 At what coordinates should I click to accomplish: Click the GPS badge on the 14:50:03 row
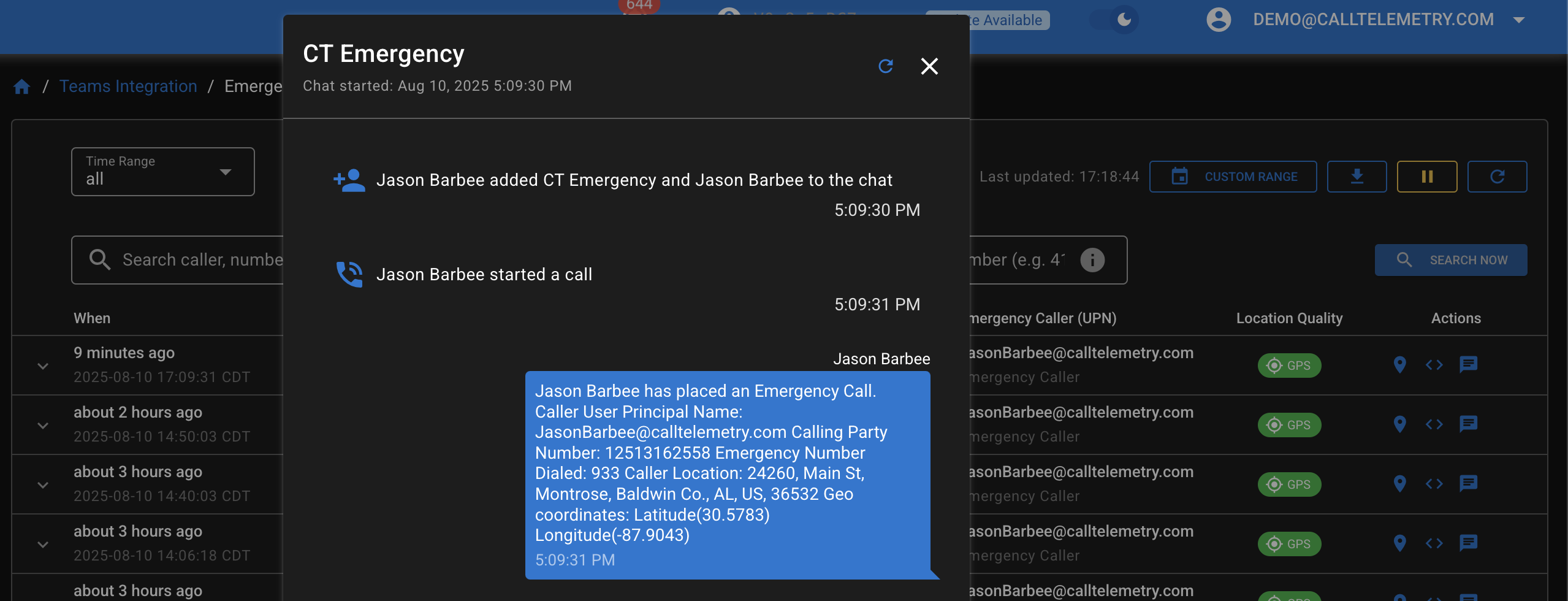click(1289, 425)
